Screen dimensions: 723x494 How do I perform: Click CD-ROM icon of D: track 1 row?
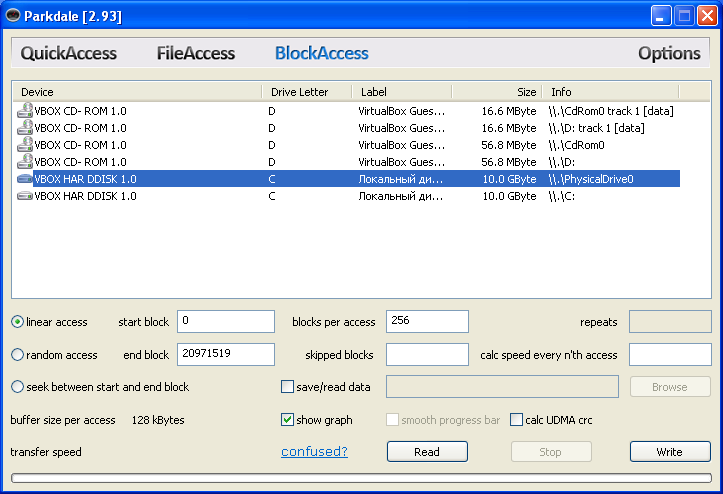pyautogui.click(x=25, y=128)
